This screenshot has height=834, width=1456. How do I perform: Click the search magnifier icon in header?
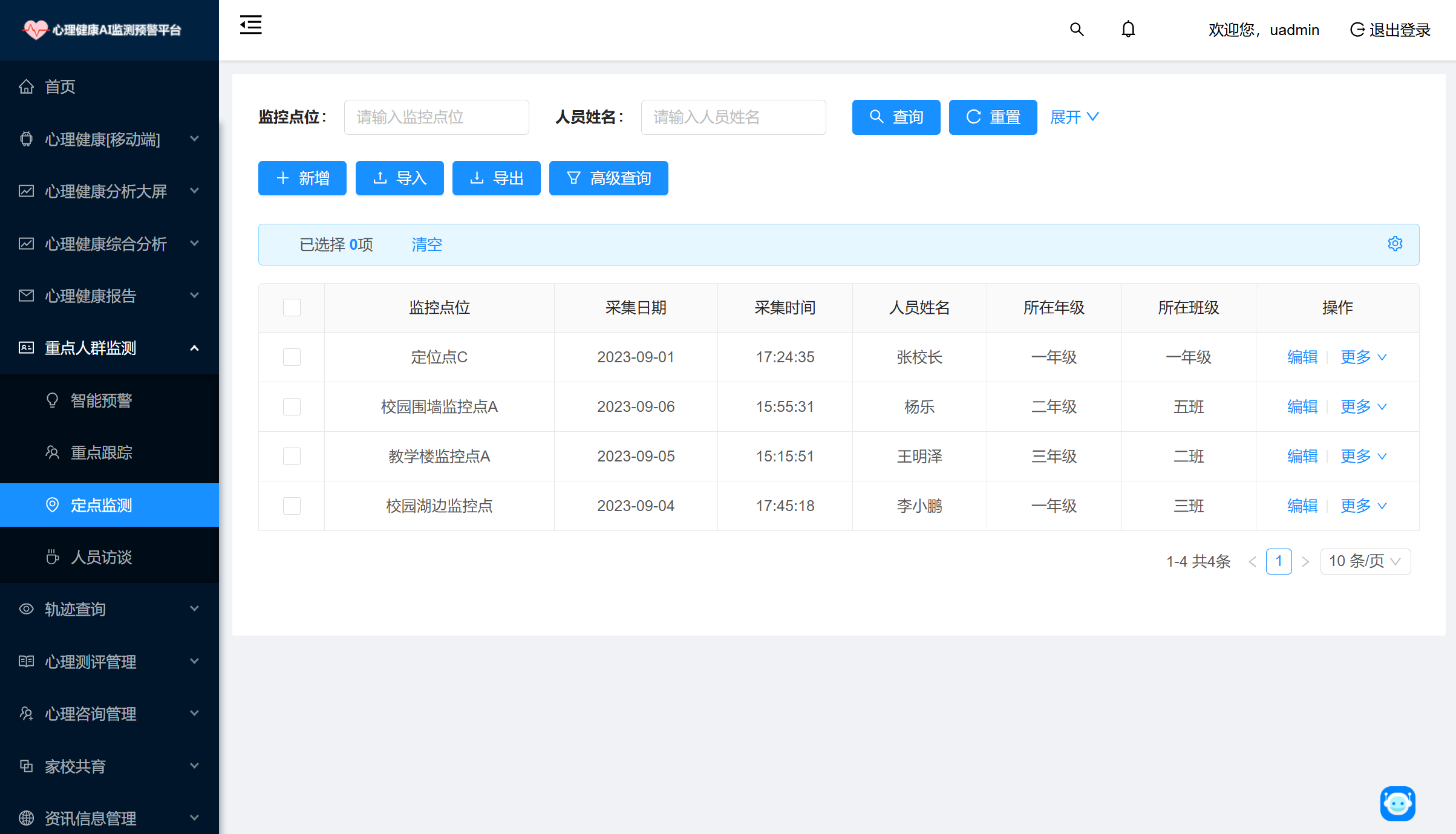1076,30
